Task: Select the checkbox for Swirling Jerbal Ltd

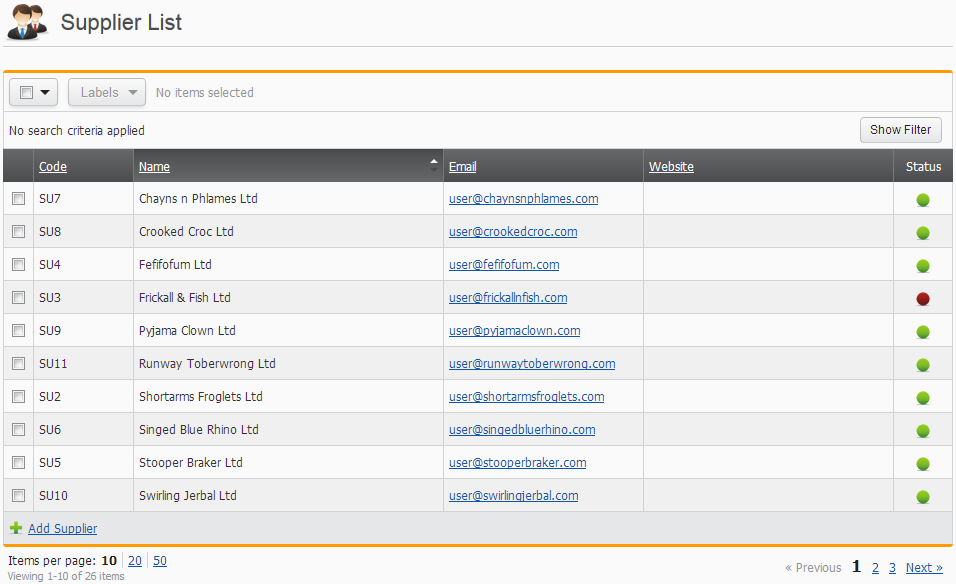Action: 19,495
